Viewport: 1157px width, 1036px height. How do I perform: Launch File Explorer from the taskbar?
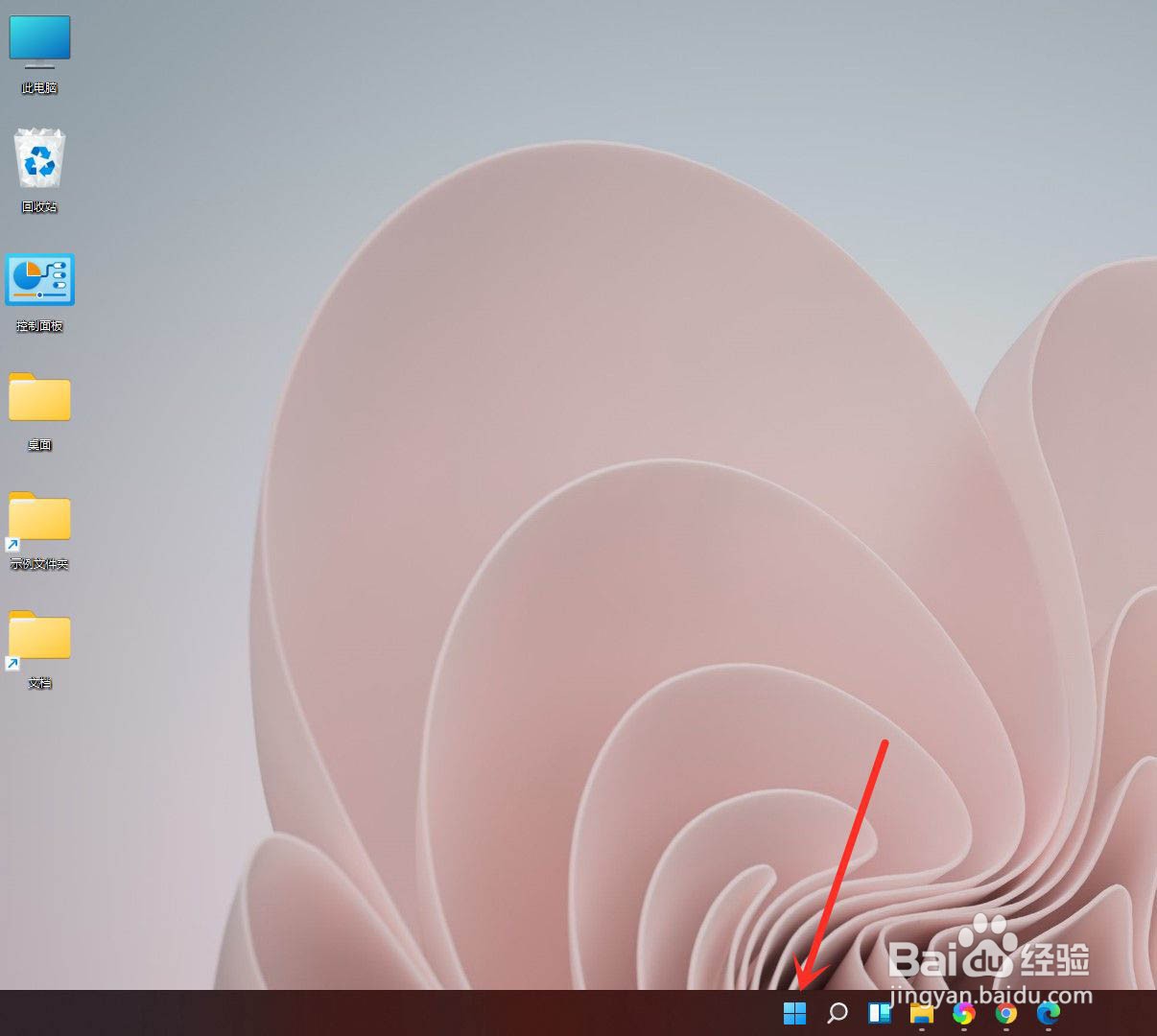click(921, 1013)
